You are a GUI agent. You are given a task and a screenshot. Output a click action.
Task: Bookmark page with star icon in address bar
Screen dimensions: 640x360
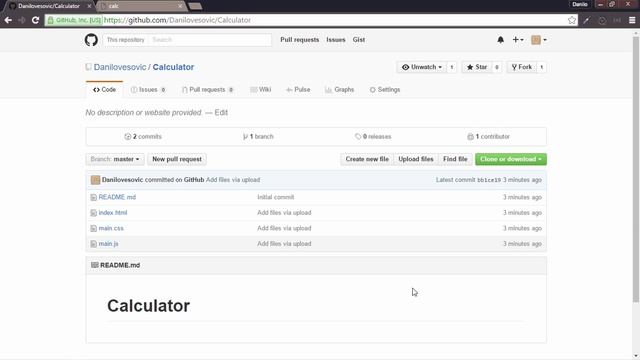(572, 20)
